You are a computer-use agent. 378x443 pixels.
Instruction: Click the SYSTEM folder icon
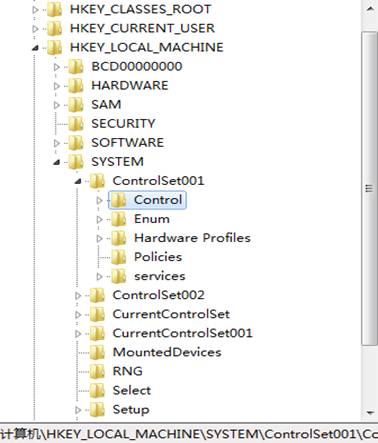[x=76, y=162]
